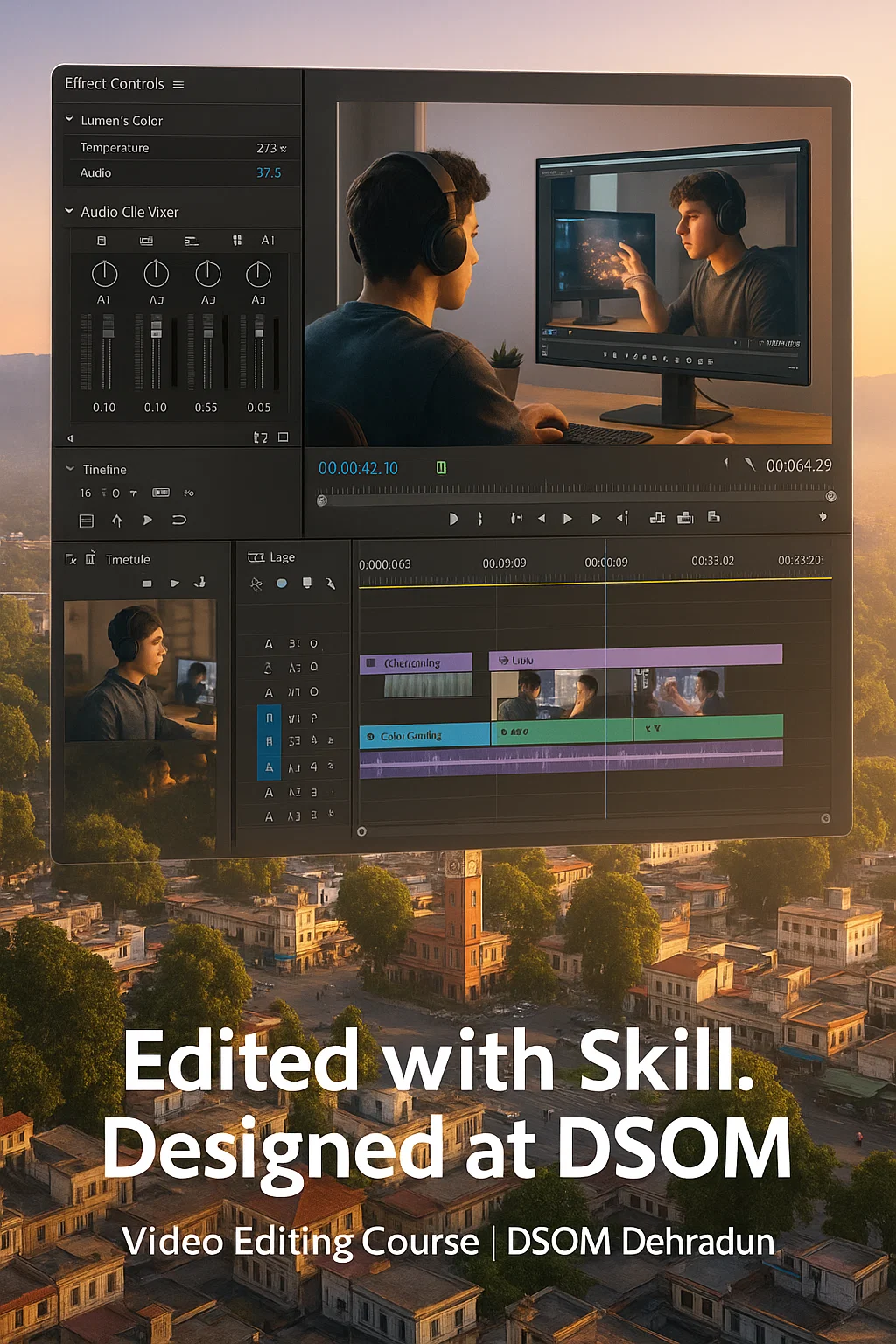
Task: Open the Lage tab
Action: [x=271, y=557]
